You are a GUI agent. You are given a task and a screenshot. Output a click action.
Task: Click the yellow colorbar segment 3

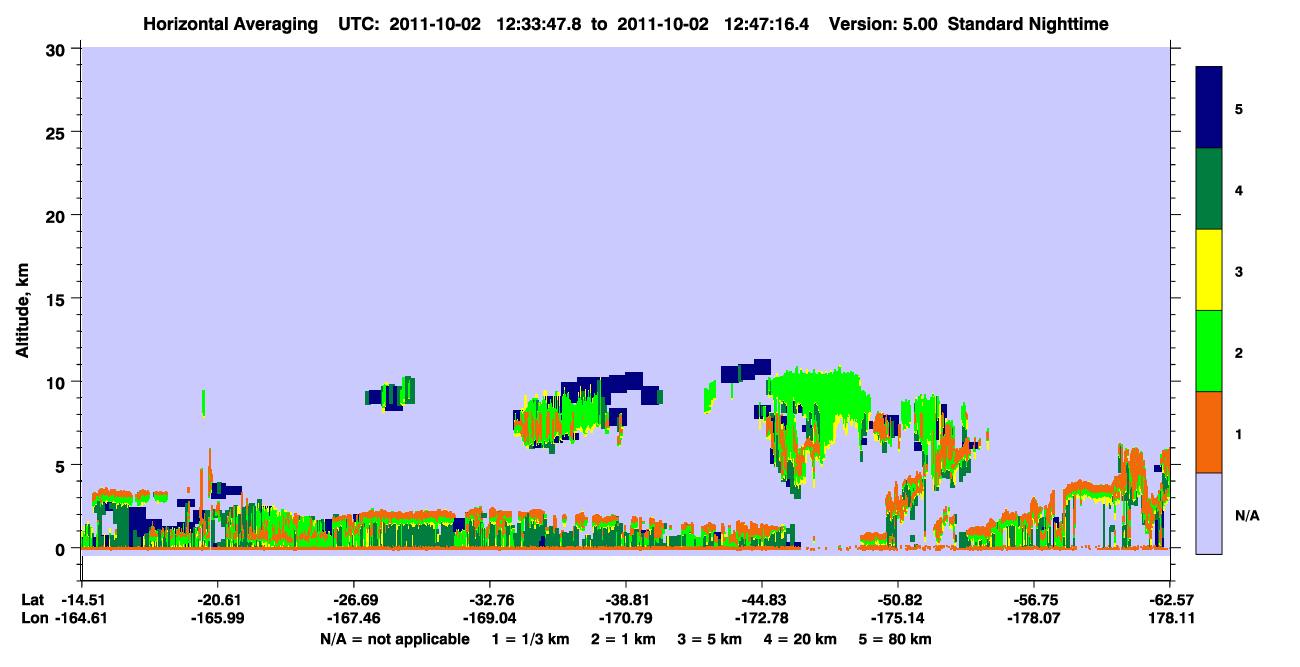coord(1209,270)
